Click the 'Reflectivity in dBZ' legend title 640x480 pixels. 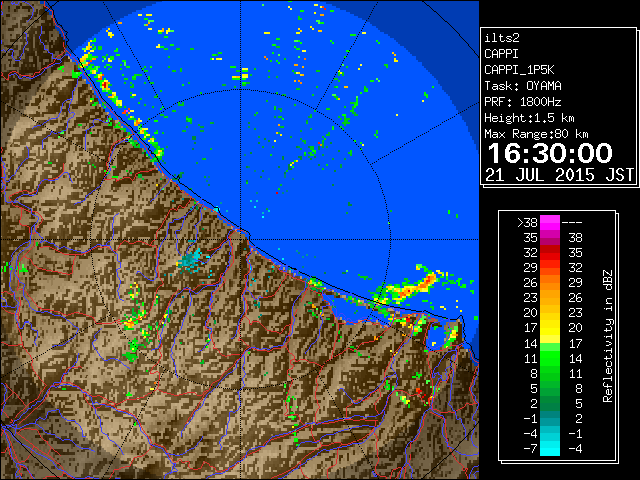pos(608,336)
